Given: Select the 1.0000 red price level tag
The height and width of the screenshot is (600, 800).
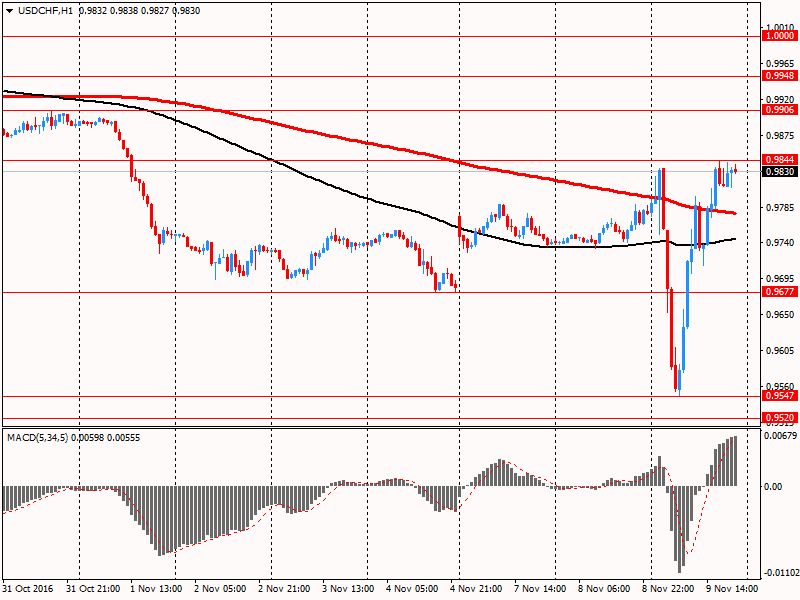Looking at the screenshot, I should pos(779,36).
